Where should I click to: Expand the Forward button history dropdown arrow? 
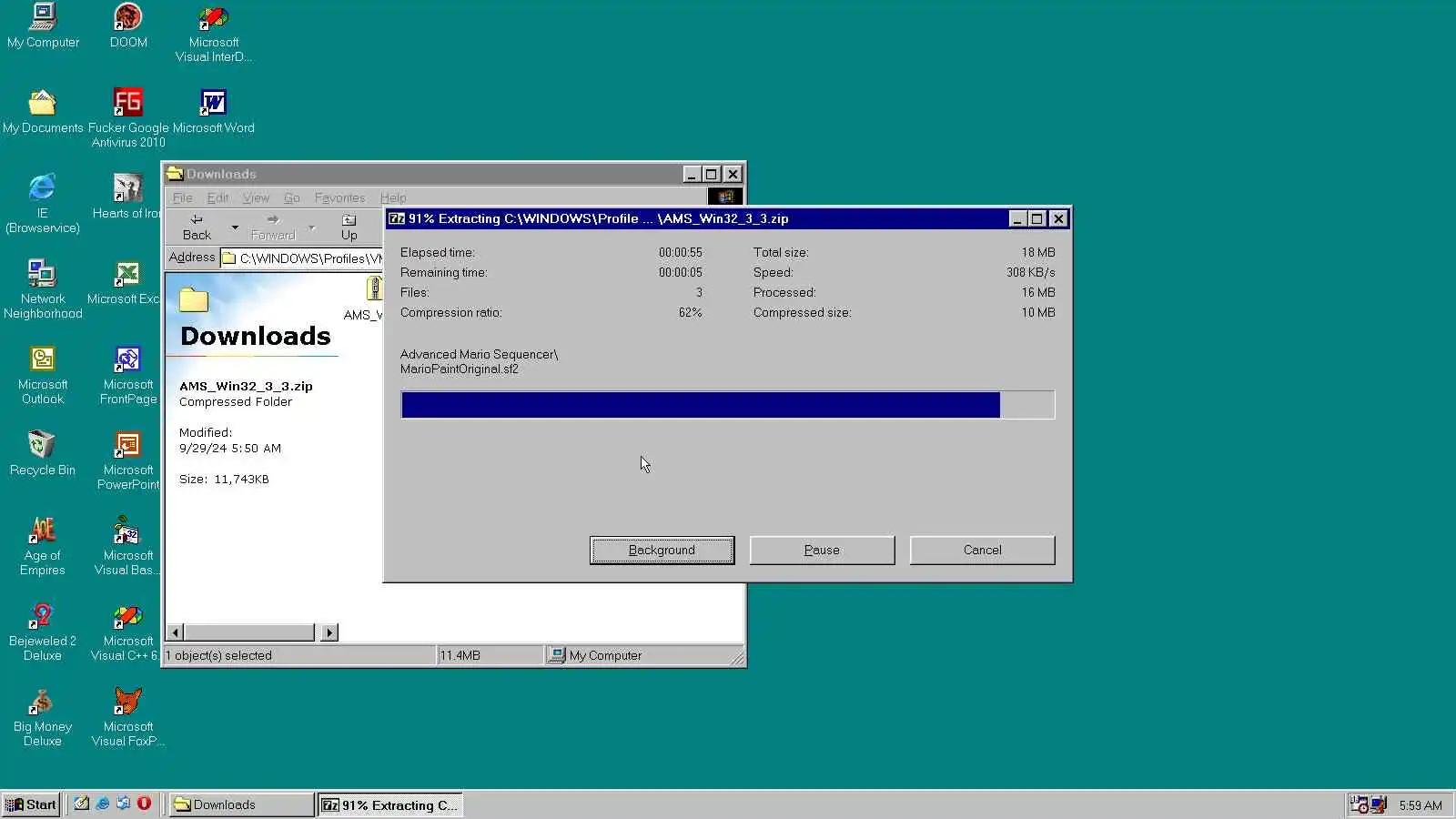[311, 227]
